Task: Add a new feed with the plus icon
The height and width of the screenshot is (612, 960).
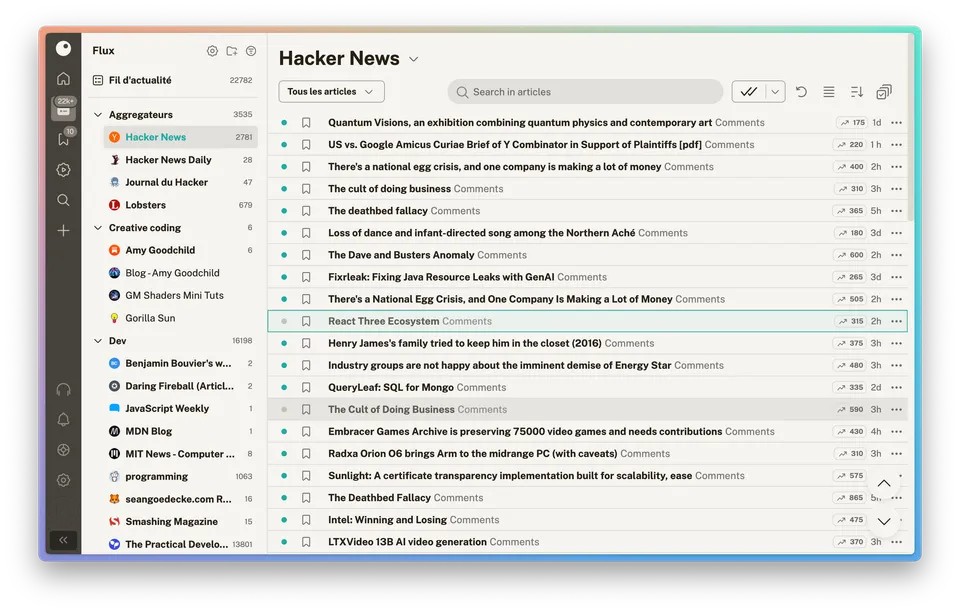Action: pos(63,231)
